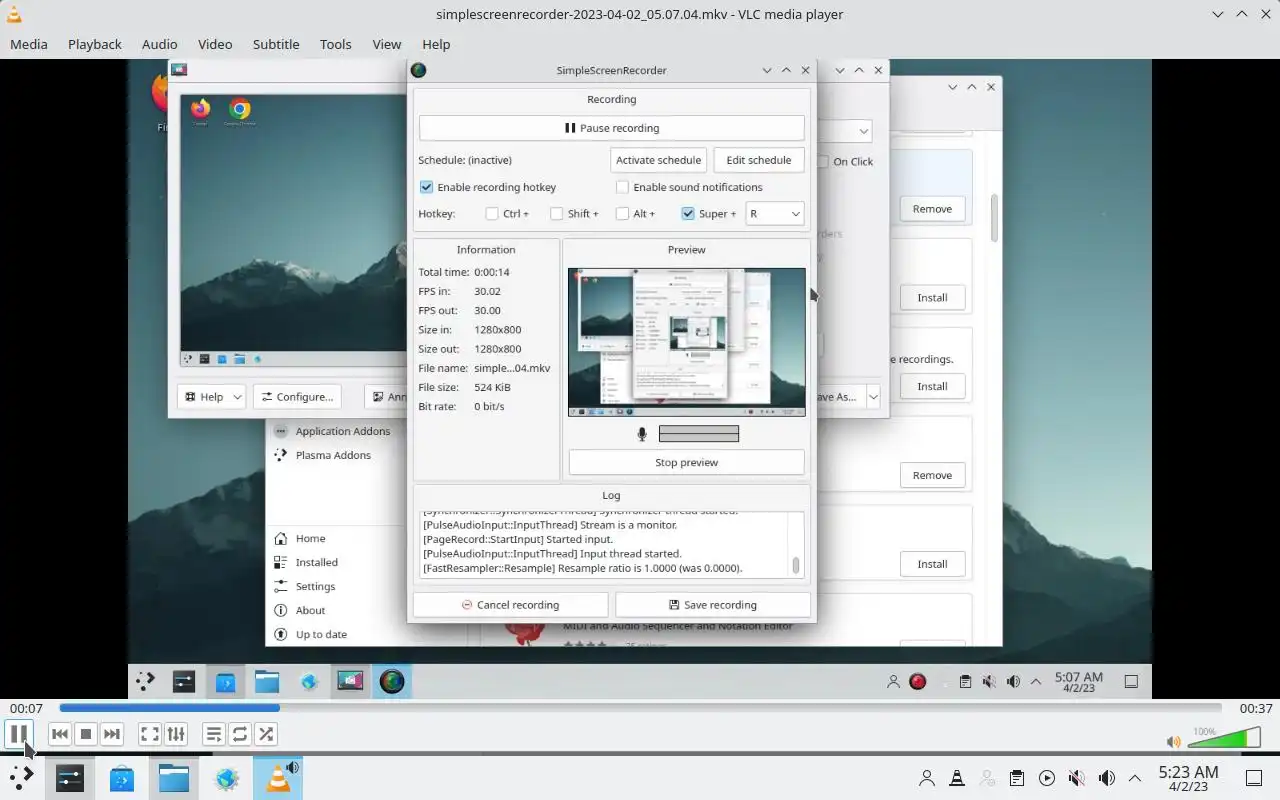
Task: Click Activate schedule in the recorded window
Action: coord(658,160)
